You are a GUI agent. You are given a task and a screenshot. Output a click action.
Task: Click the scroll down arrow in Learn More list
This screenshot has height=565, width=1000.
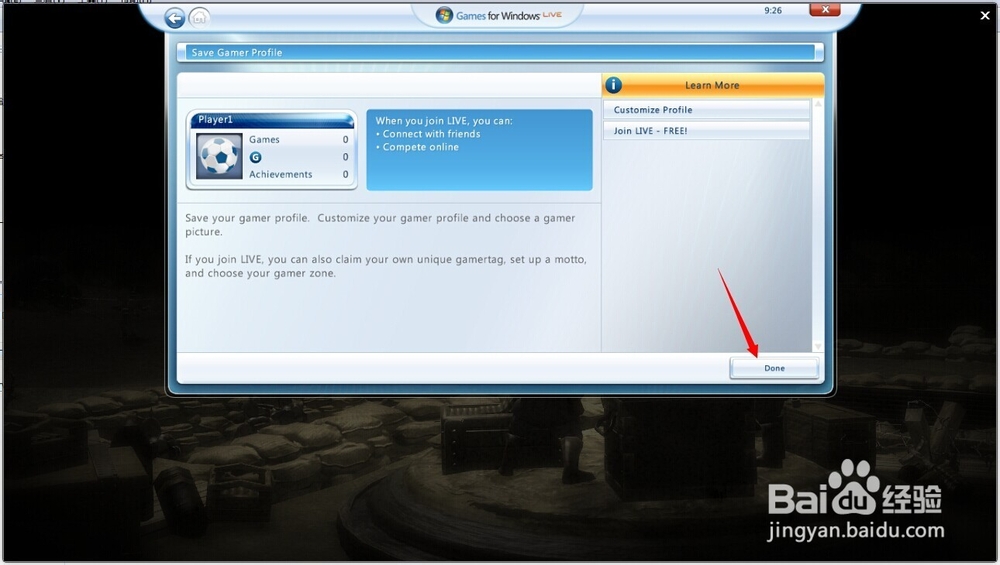pos(818,346)
